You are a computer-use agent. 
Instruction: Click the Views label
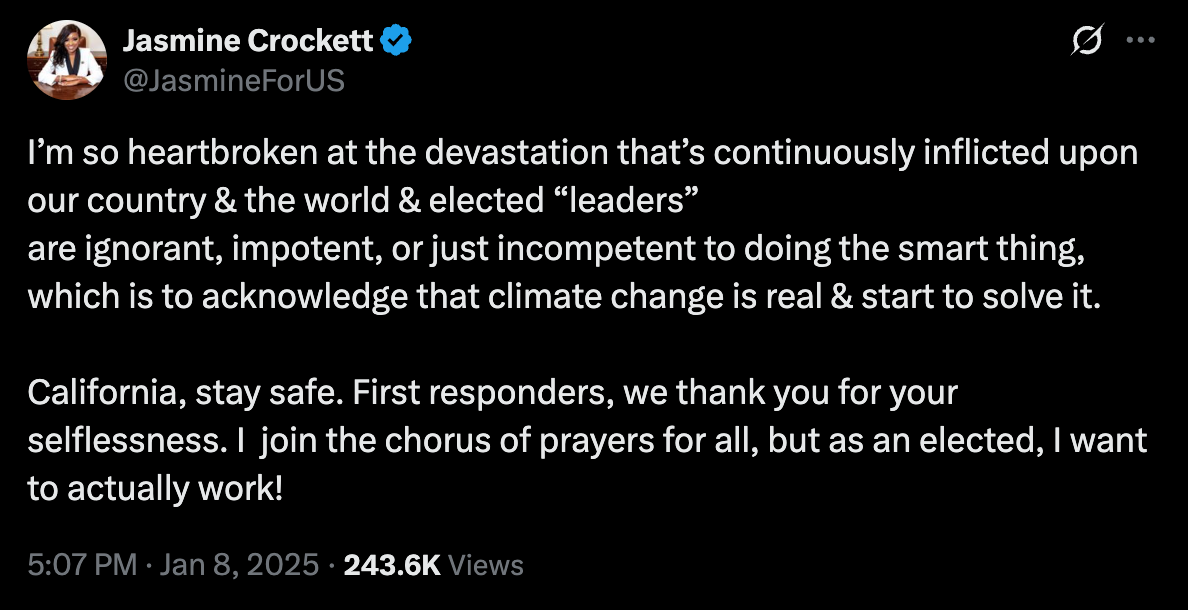coord(486,565)
